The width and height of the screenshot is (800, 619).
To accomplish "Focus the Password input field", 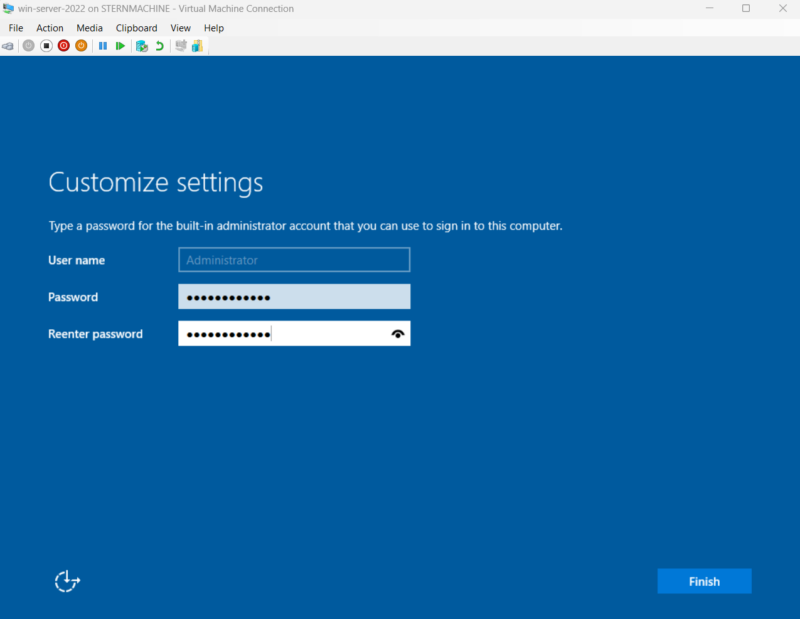I will pyautogui.click(x=294, y=296).
